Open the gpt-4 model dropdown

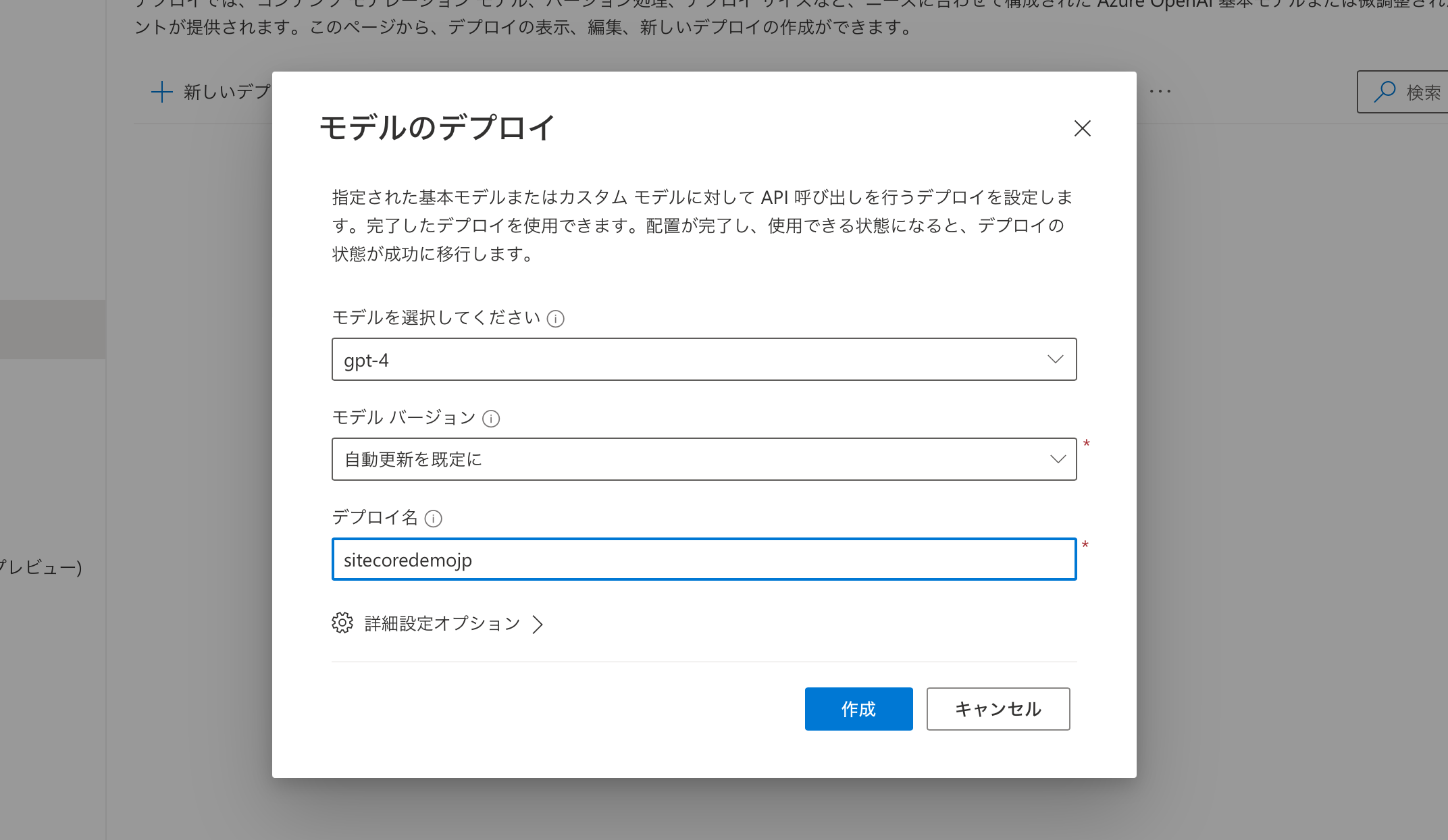point(704,359)
